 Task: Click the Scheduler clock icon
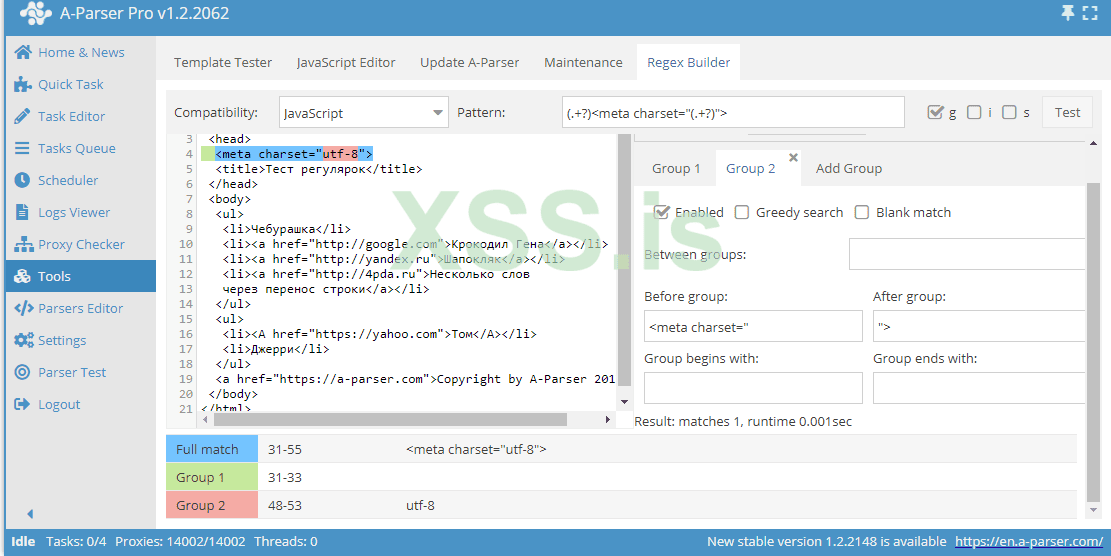pos(23,180)
